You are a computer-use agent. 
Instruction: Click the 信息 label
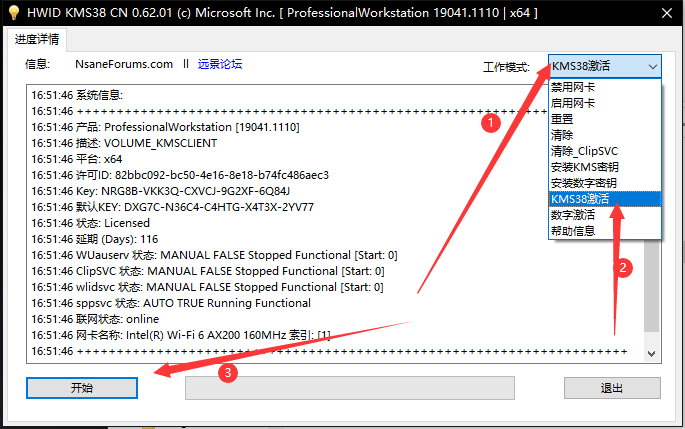point(38,64)
